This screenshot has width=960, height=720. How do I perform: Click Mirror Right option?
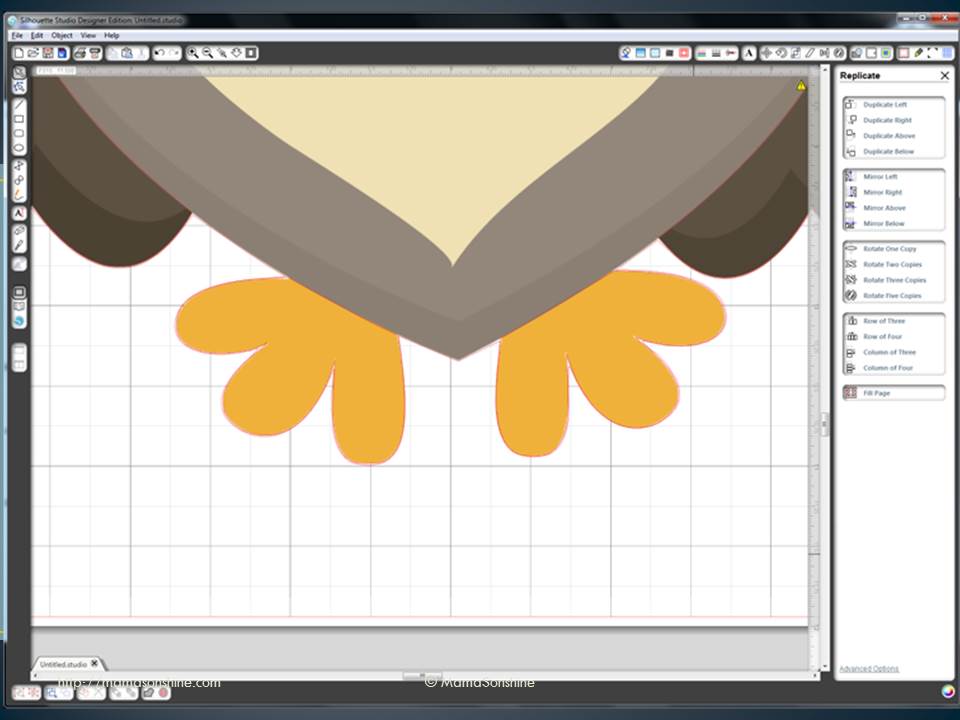(882, 192)
